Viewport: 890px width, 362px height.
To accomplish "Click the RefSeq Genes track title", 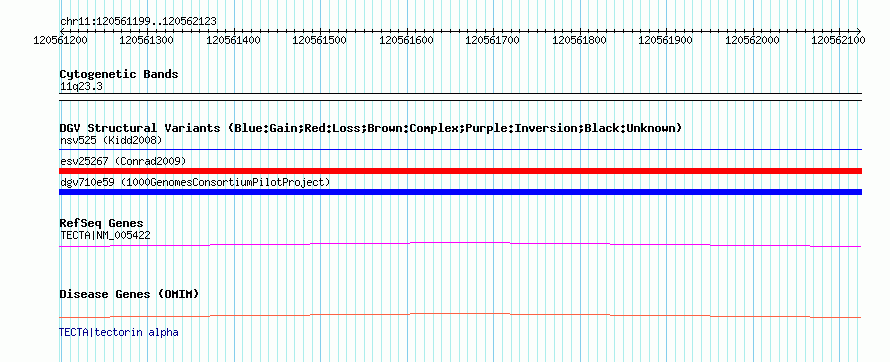I will (x=102, y=224).
